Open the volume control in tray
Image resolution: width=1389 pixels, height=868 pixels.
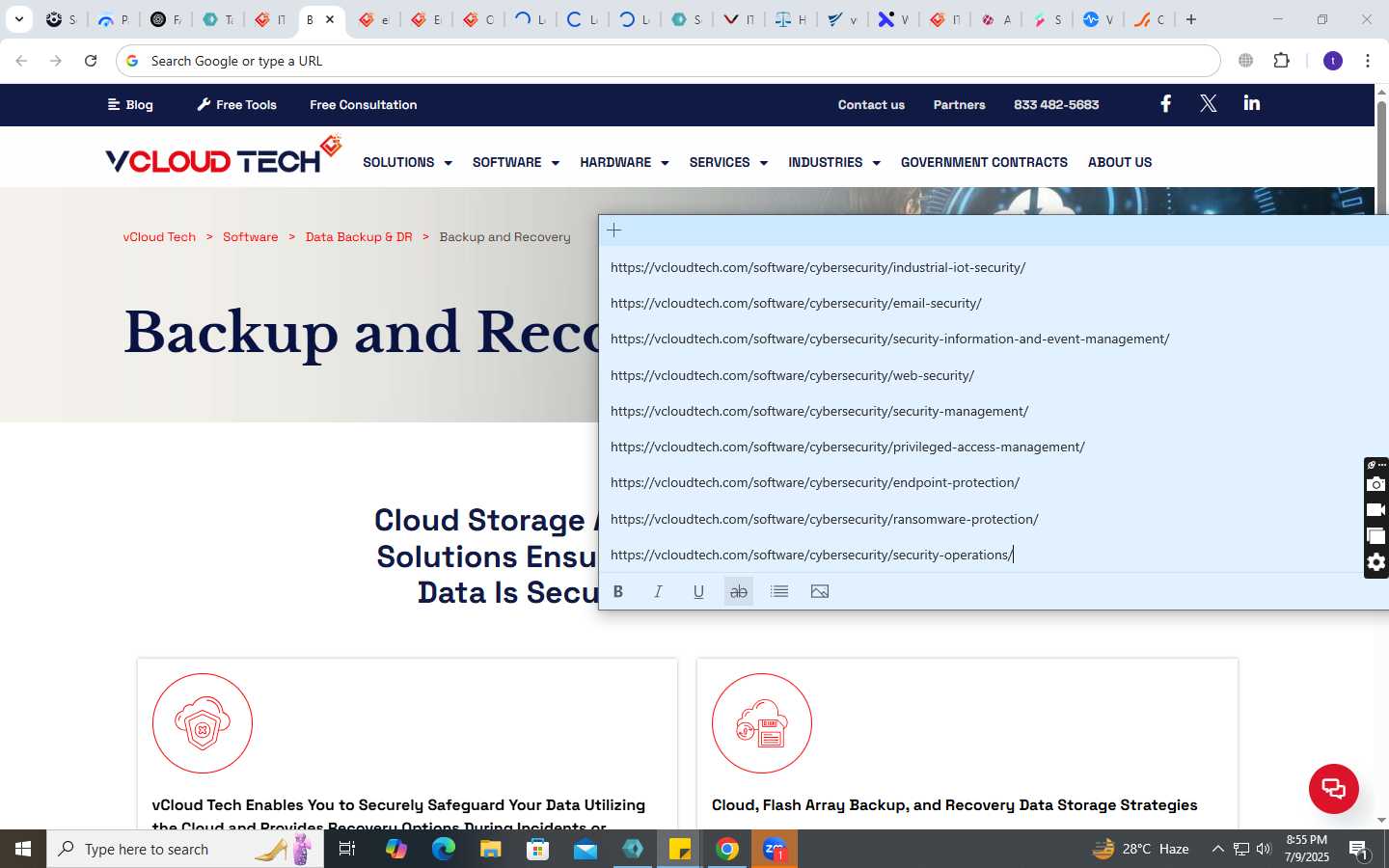pyautogui.click(x=1264, y=849)
